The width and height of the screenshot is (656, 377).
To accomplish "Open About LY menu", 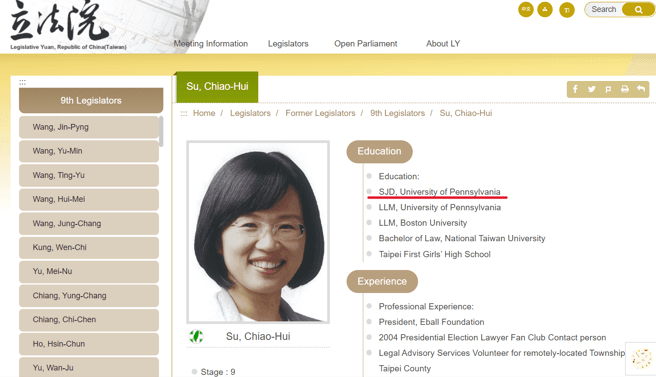I will [443, 44].
